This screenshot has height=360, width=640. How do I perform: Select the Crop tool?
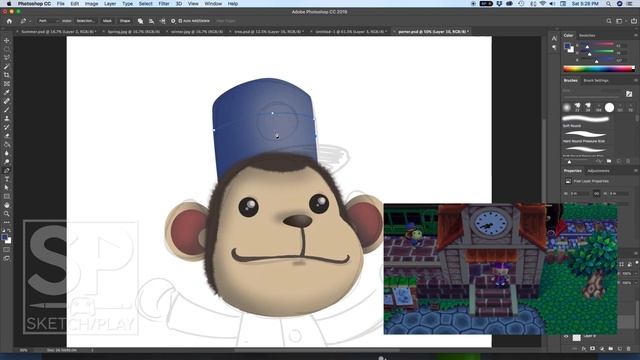tap(7, 75)
